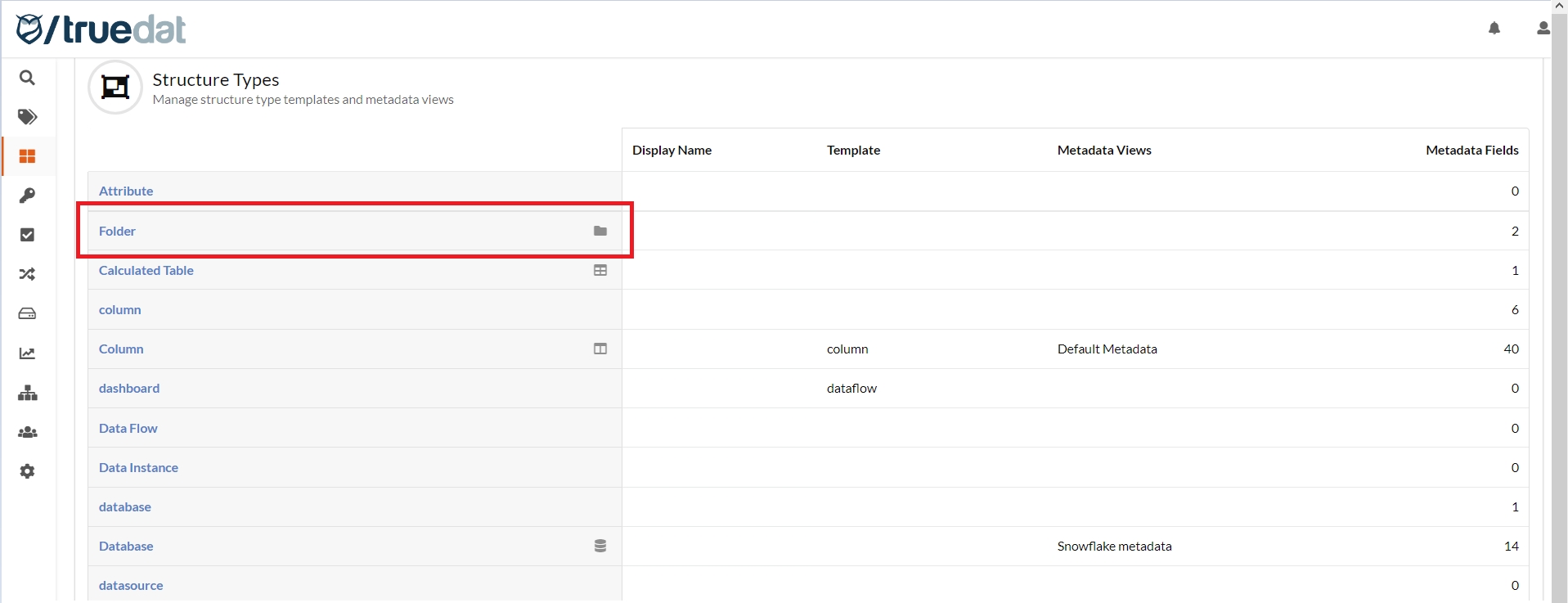Open the Calculated Table structure type

[146, 271]
